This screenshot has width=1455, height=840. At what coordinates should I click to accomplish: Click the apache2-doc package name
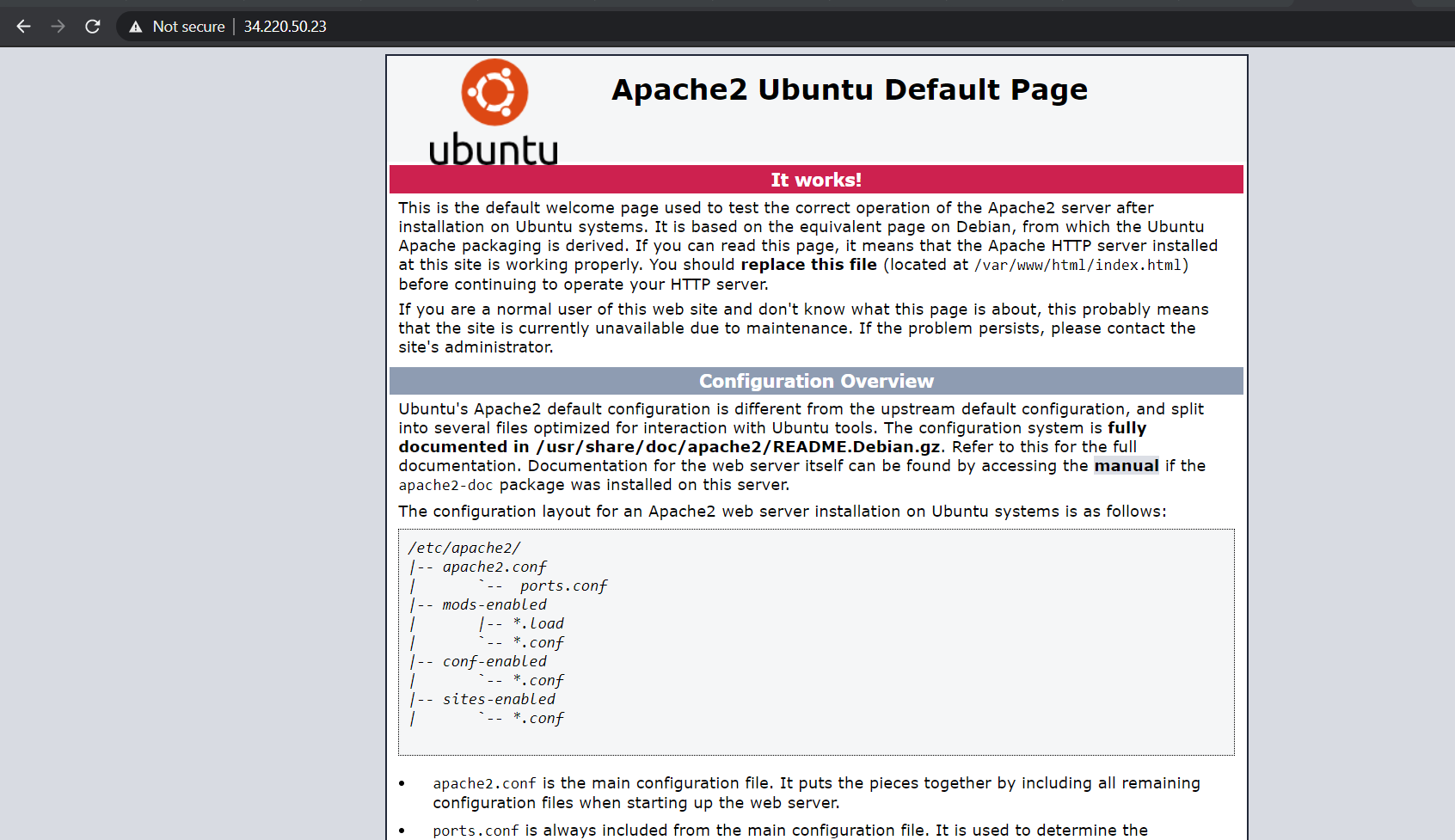point(445,486)
